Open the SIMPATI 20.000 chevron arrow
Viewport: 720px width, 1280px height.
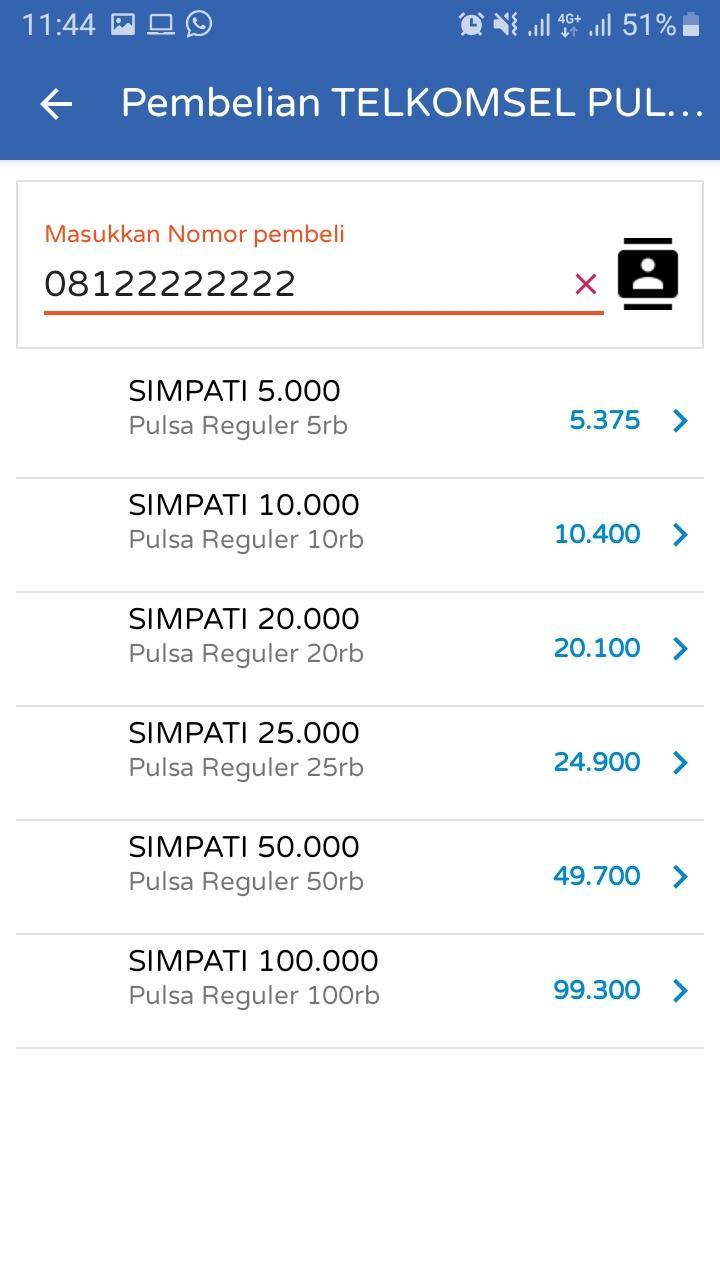point(681,649)
